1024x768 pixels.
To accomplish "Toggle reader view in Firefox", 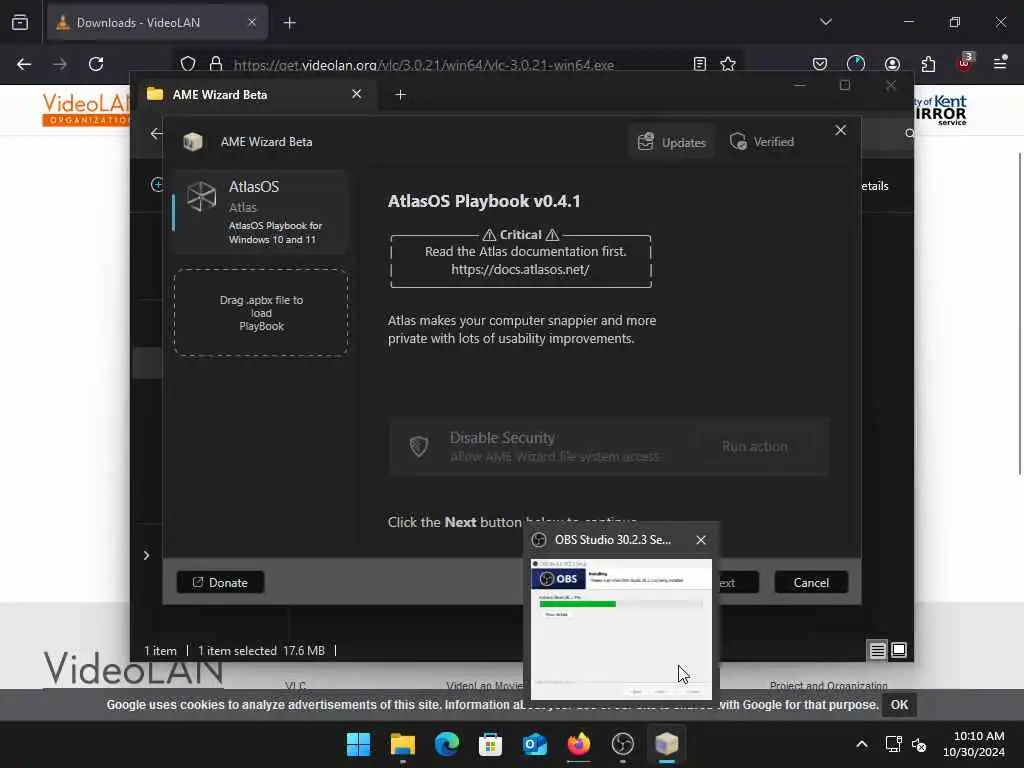I will (699, 64).
